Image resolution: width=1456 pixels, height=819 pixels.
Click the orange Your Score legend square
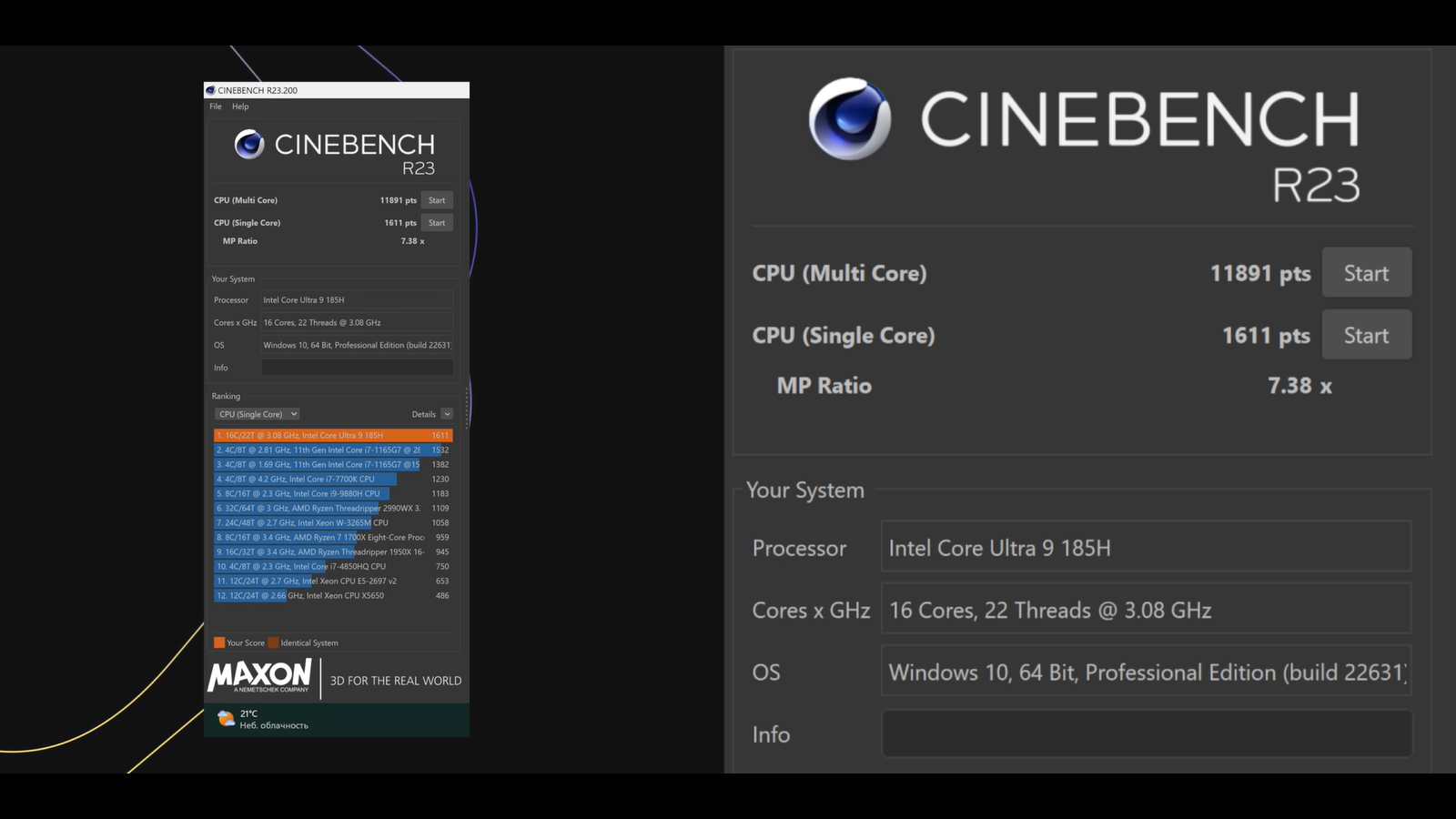[x=218, y=642]
